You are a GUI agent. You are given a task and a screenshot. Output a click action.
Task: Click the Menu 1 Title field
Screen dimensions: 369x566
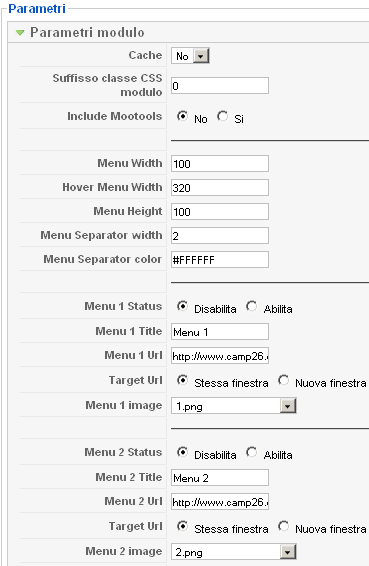click(220, 331)
